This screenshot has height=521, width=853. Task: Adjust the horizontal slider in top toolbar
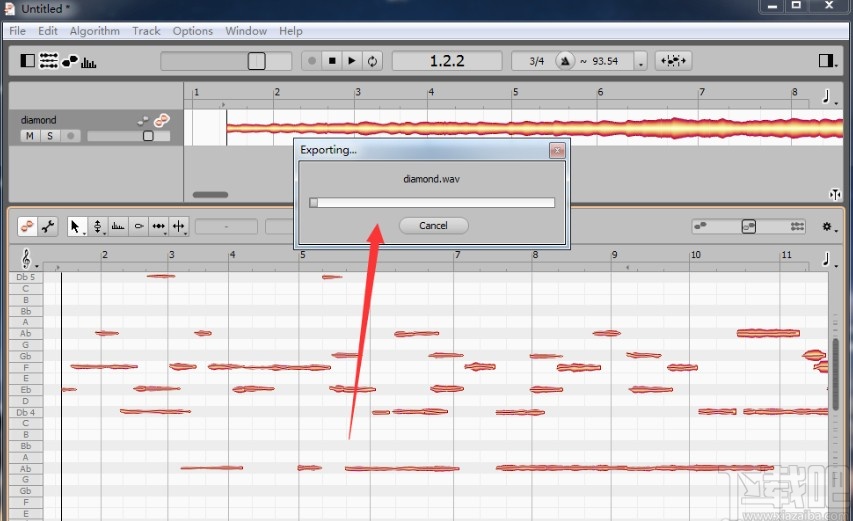click(x=226, y=60)
